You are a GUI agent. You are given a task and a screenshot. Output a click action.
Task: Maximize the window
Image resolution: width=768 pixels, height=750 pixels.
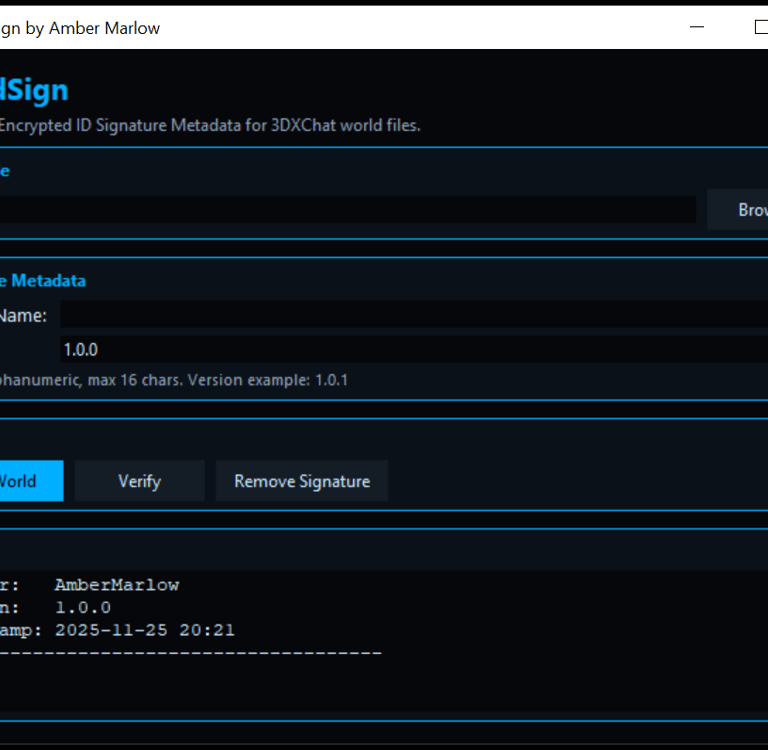pos(761,27)
